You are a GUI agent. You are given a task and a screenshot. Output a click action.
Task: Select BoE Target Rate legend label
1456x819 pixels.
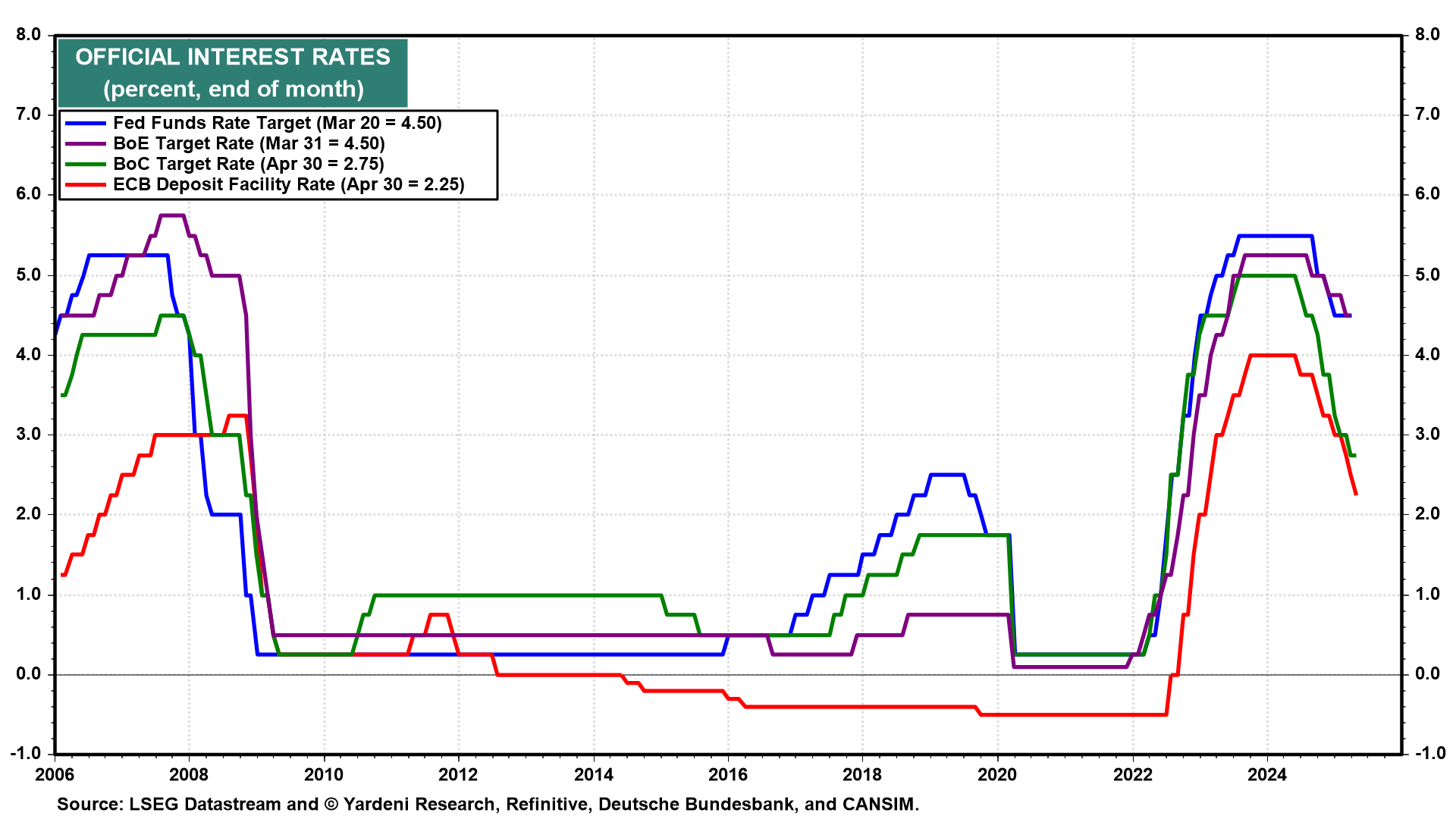tap(249, 143)
